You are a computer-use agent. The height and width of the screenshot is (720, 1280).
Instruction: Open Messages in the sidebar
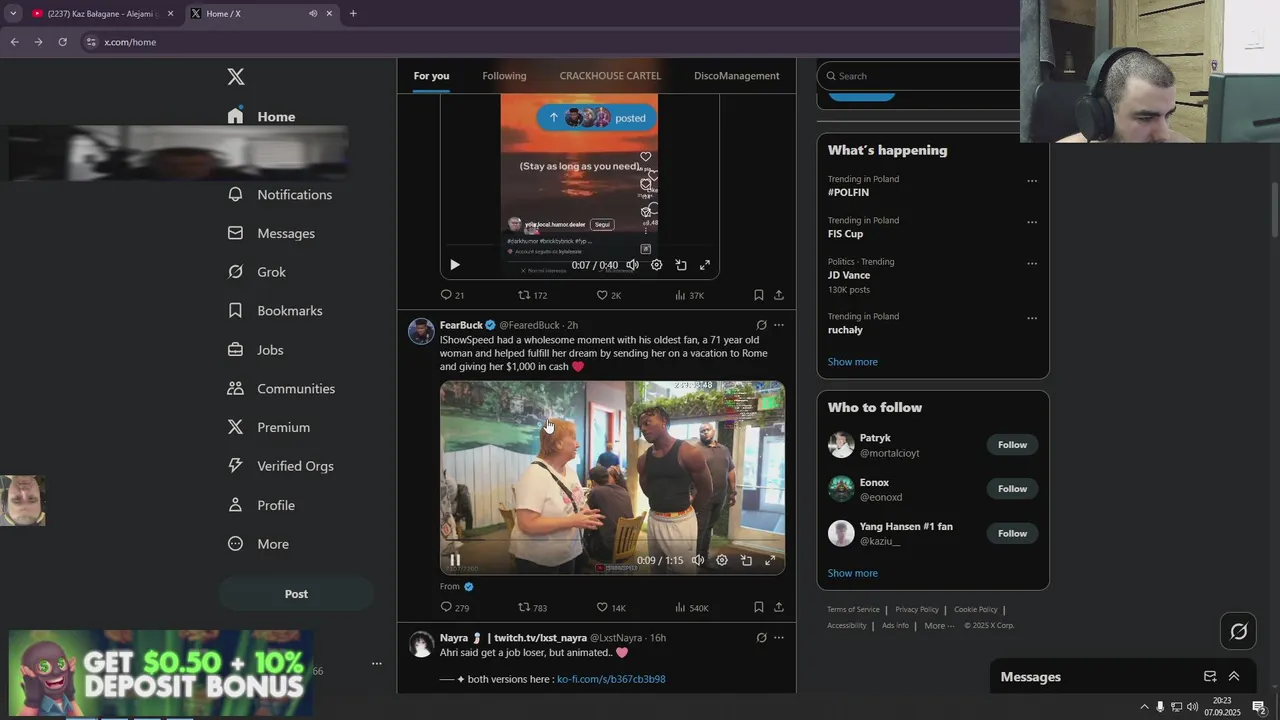tap(271, 233)
